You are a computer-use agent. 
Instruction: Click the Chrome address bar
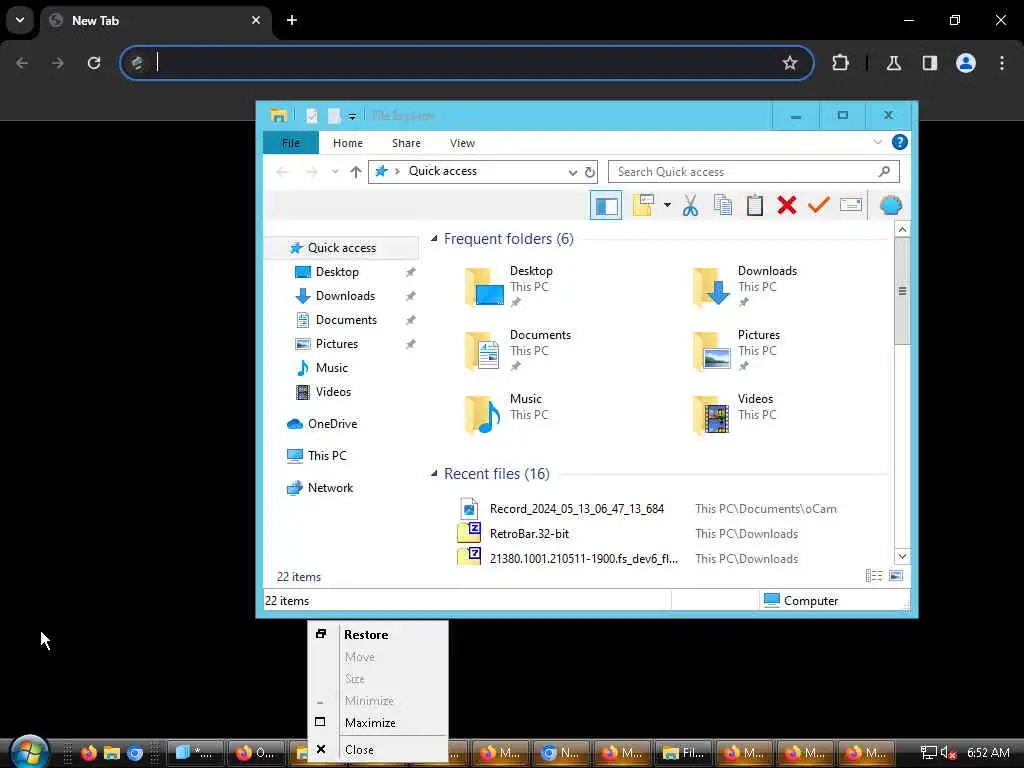pyautogui.click(x=467, y=63)
